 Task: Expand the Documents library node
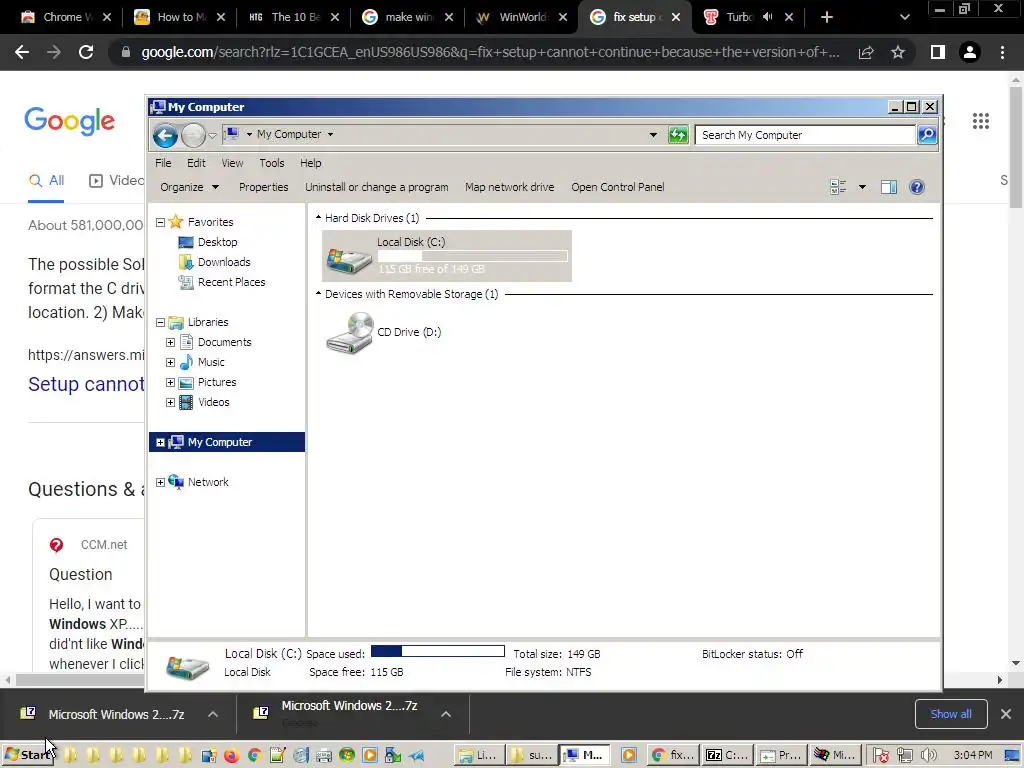[170, 342]
